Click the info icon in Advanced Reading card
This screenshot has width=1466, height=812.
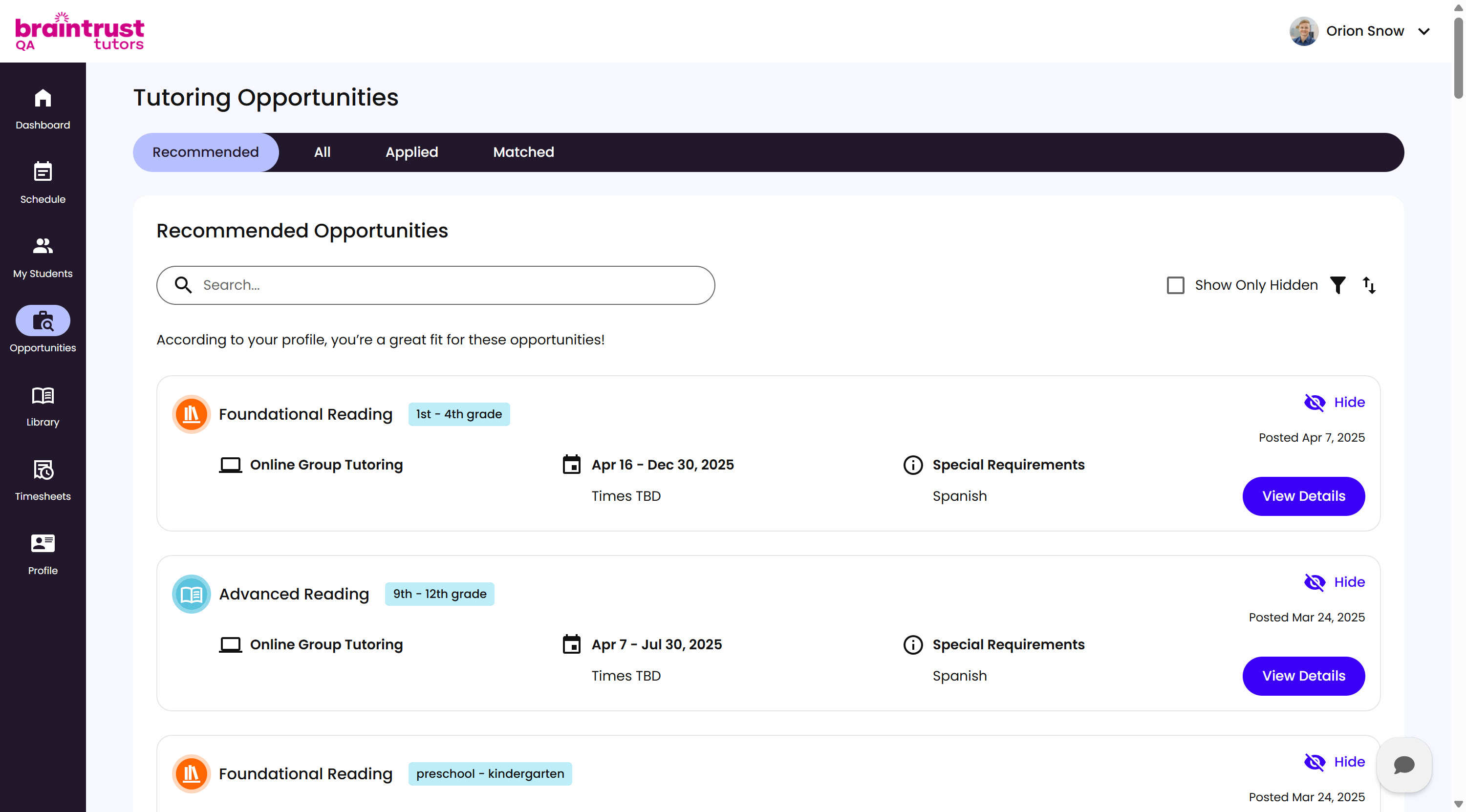click(913, 645)
